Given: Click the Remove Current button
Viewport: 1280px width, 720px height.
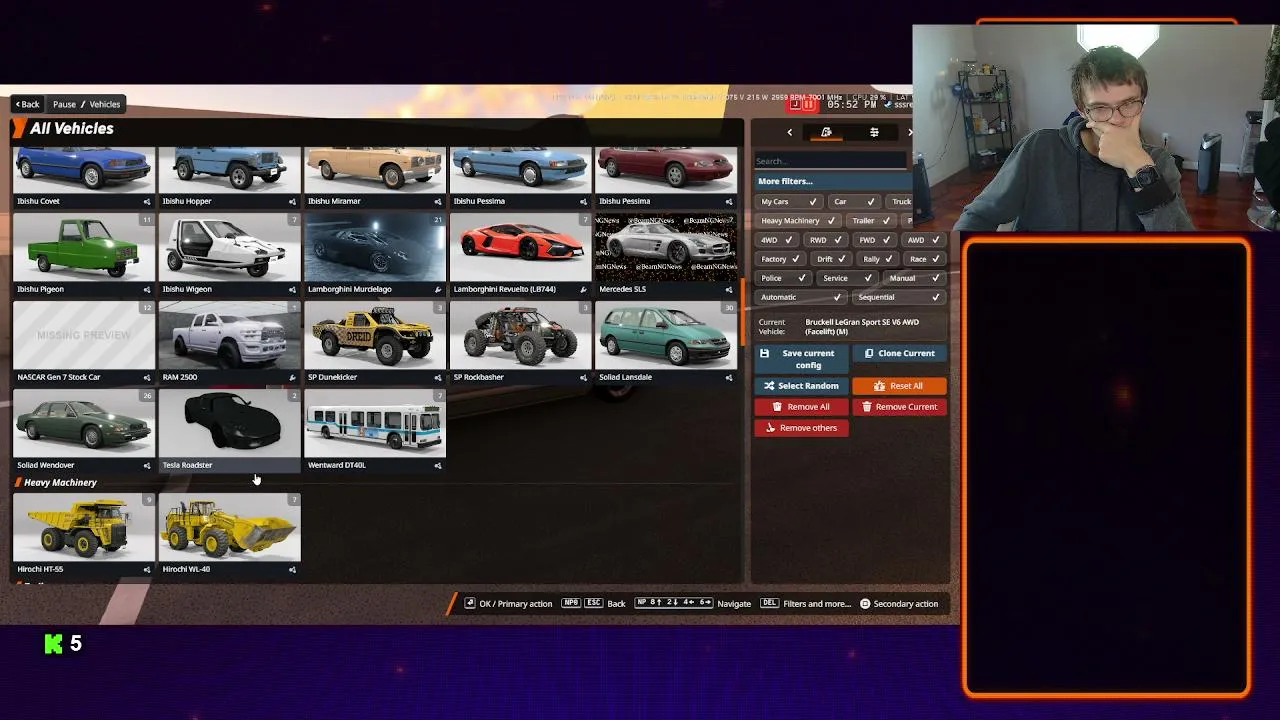Looking at the screenshot, I should 899,407.
